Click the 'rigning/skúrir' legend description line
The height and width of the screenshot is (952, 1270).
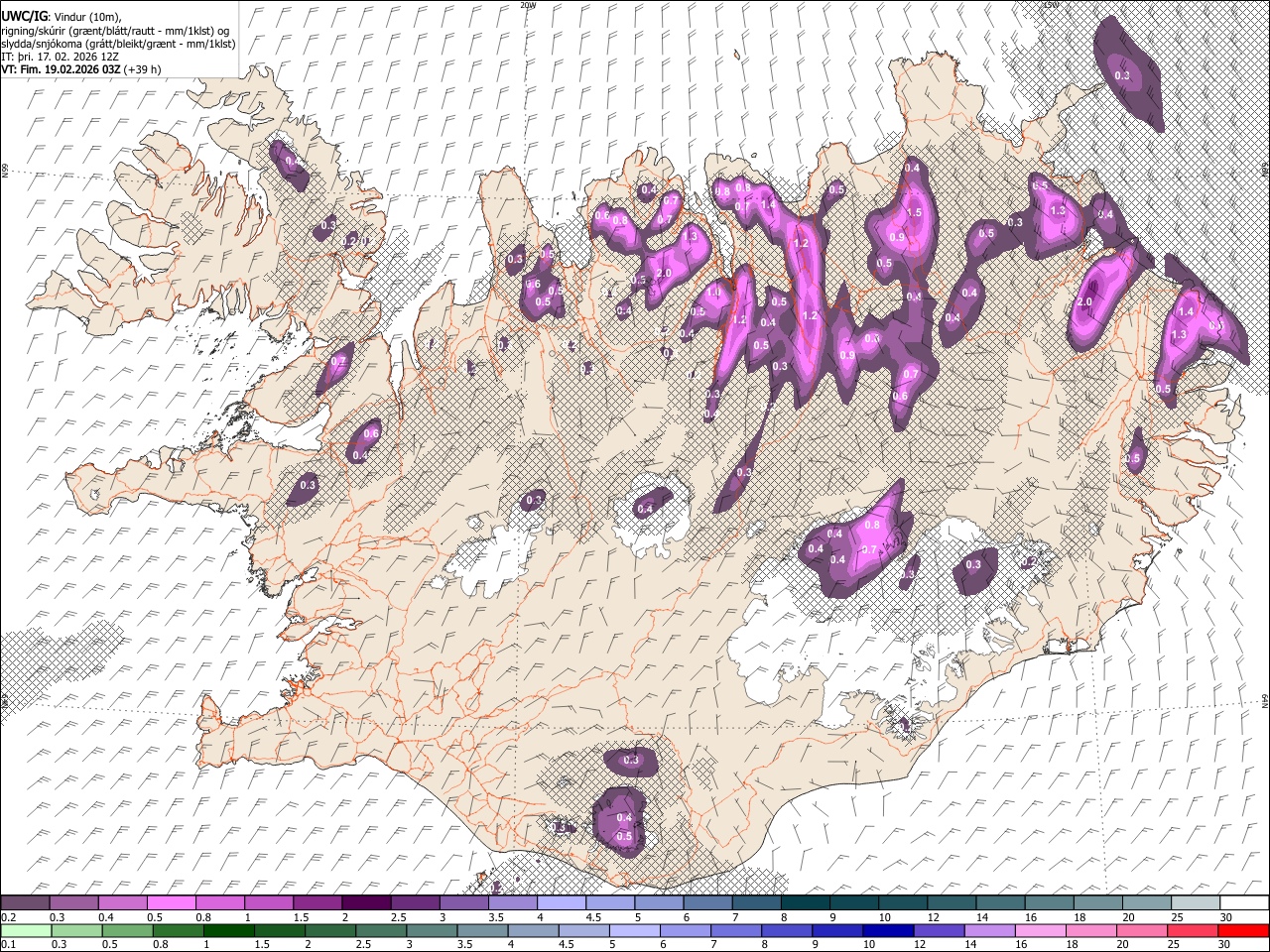115,31
